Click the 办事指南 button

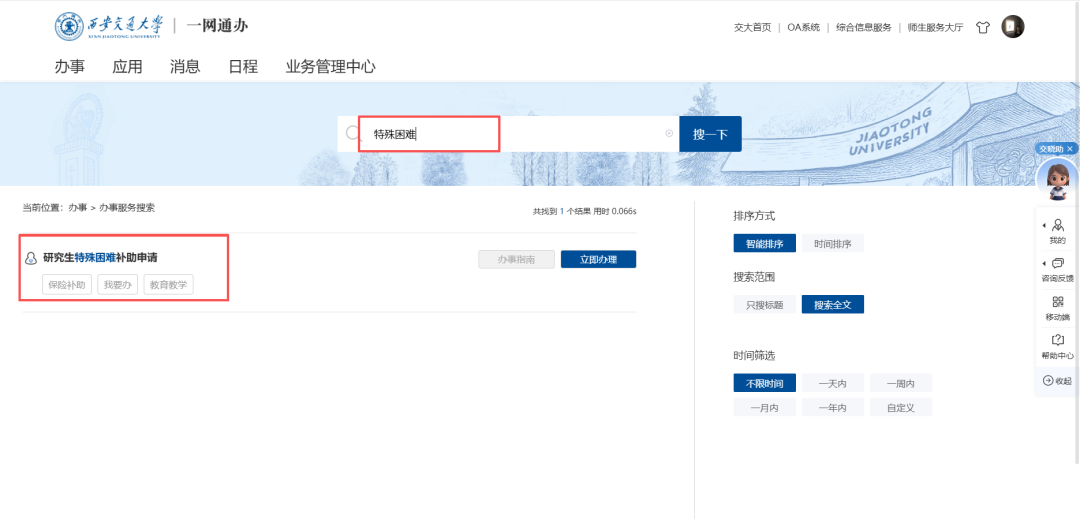click(x=517, y=260)
